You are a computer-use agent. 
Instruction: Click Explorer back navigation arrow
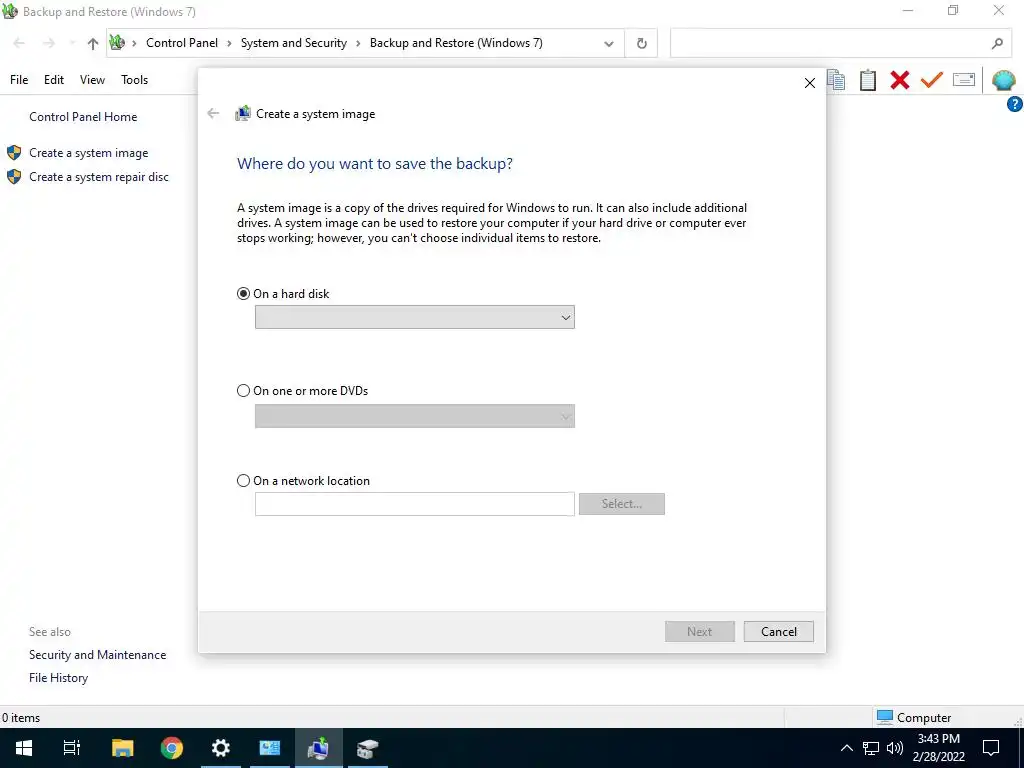click(x=19, y=43)
